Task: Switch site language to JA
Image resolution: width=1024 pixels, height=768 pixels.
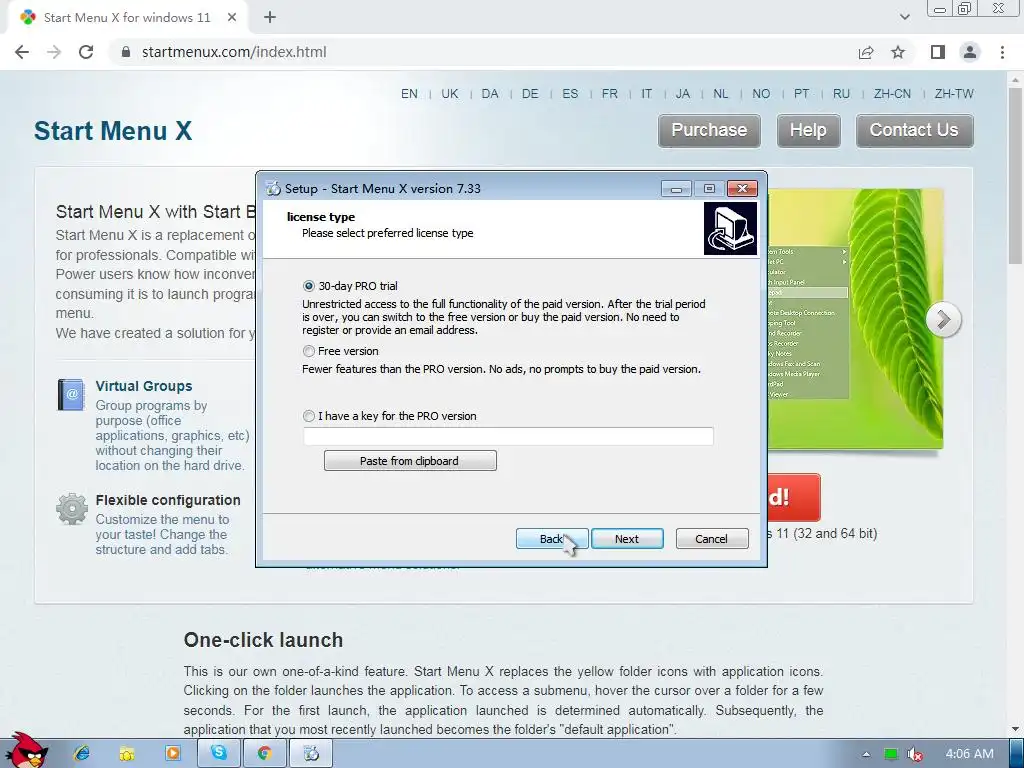Action: coord(683,93)
